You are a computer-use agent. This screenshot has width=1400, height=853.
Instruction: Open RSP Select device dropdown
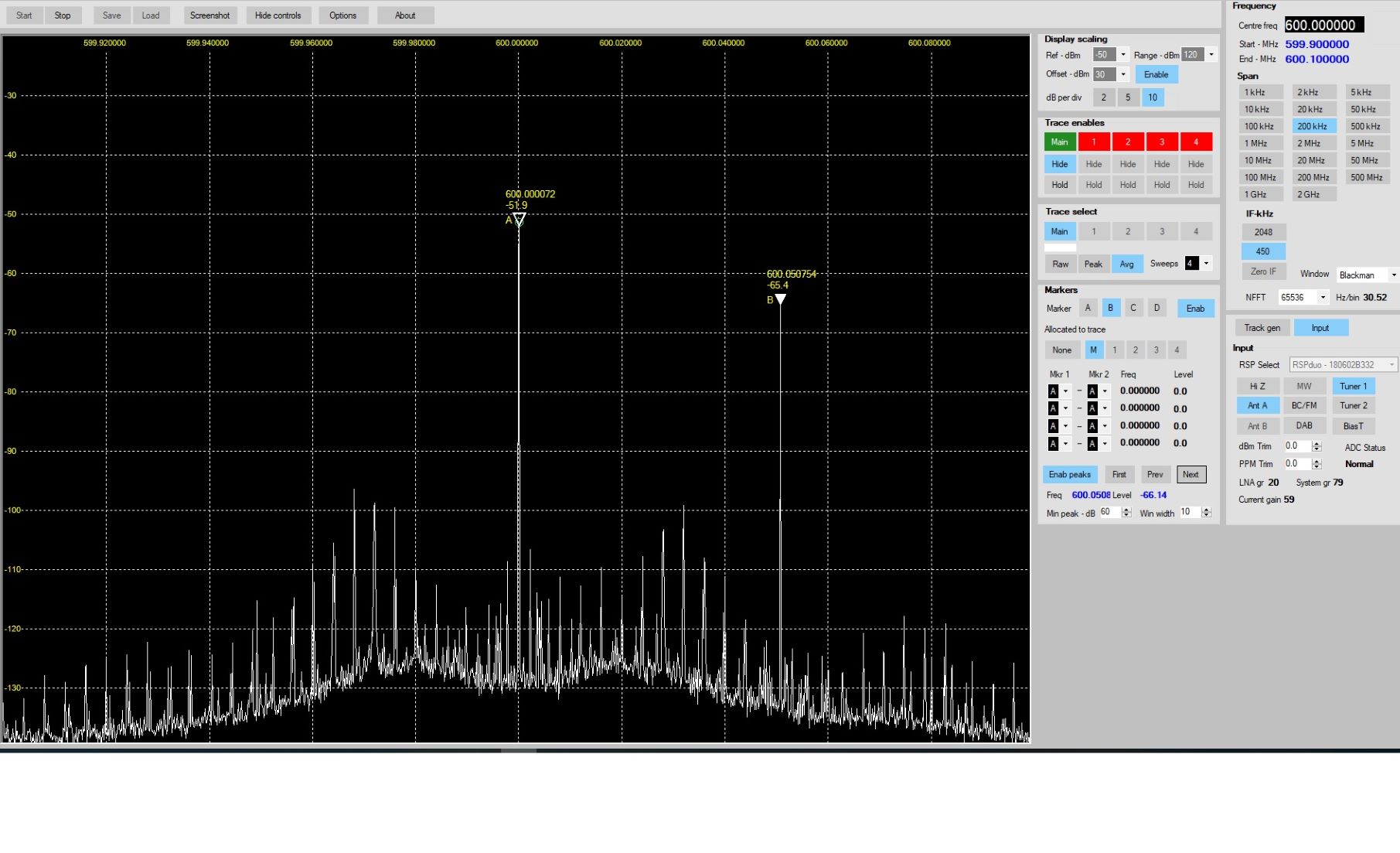point(1344,365)
